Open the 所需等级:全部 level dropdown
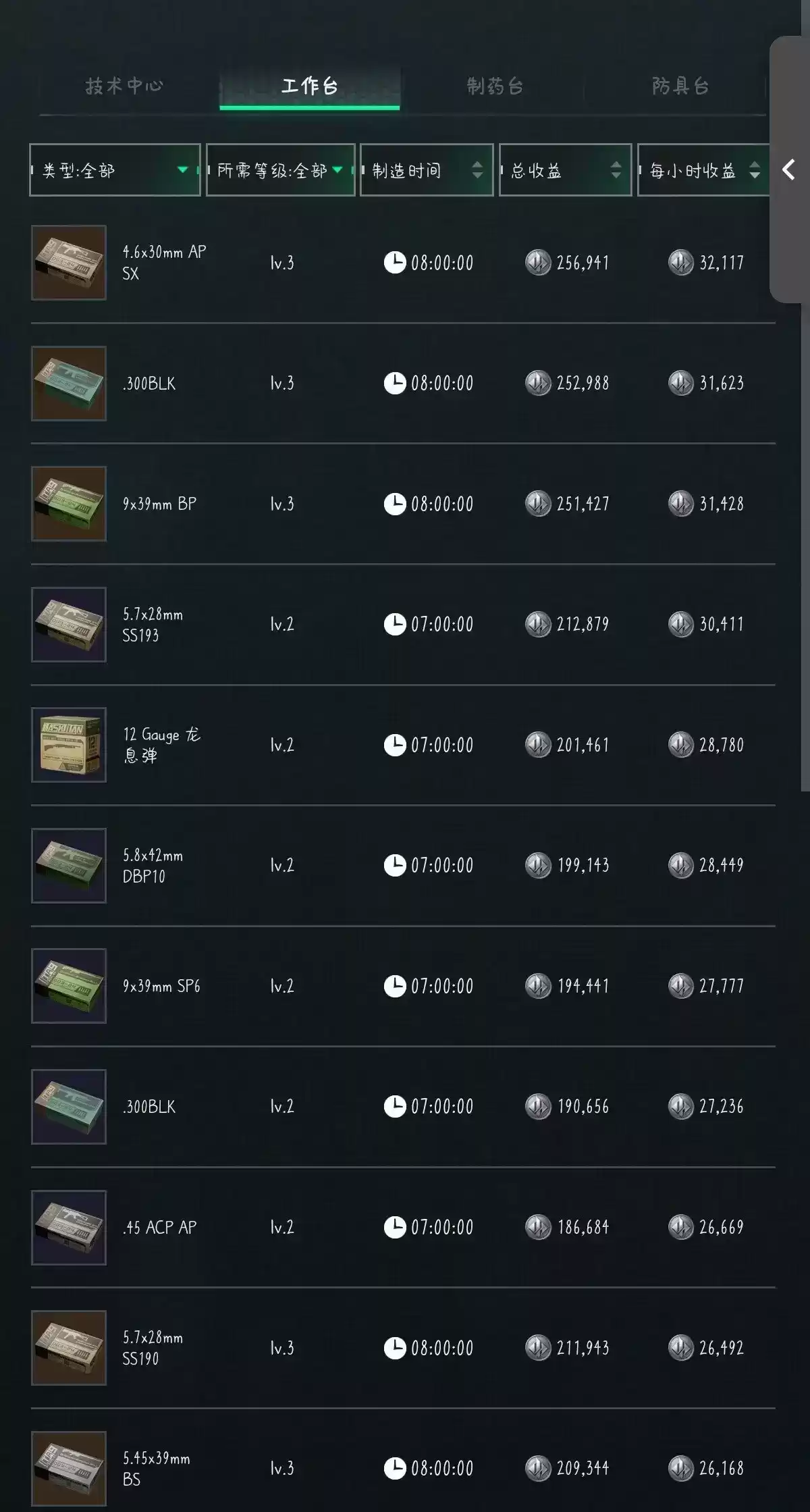This screenshot has width=810, height=1512. 280,170
